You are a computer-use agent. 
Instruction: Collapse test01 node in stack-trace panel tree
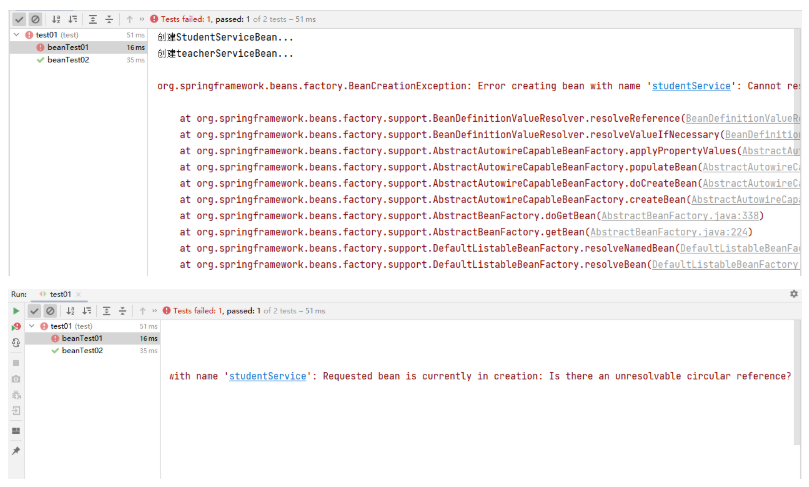(x=17, y=35)
